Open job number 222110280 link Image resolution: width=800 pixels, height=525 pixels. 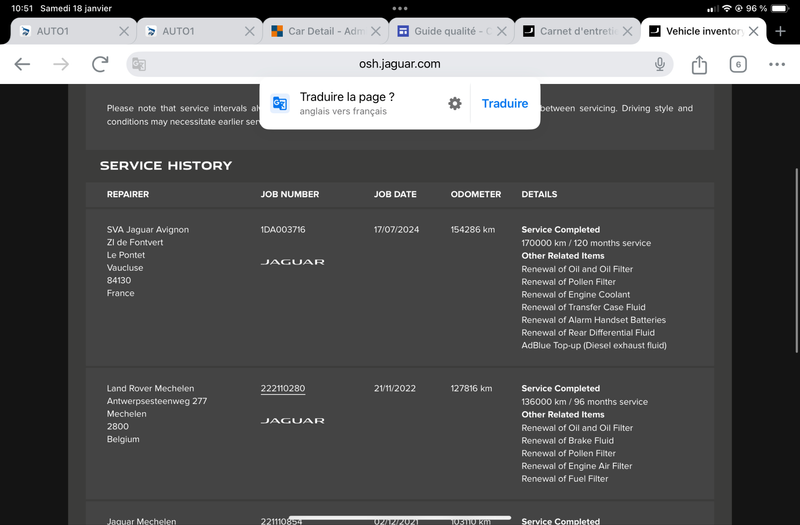[x=283, y=388]
